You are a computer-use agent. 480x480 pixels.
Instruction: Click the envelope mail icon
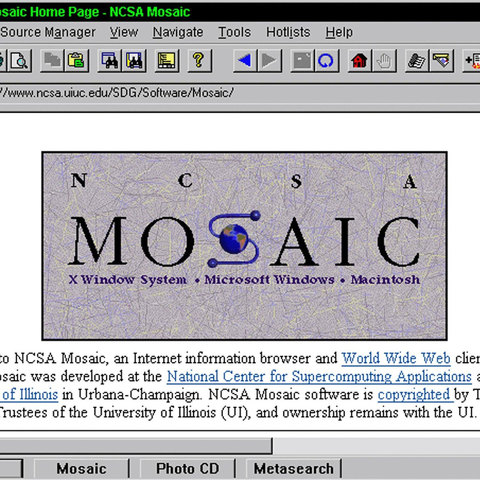441,61
